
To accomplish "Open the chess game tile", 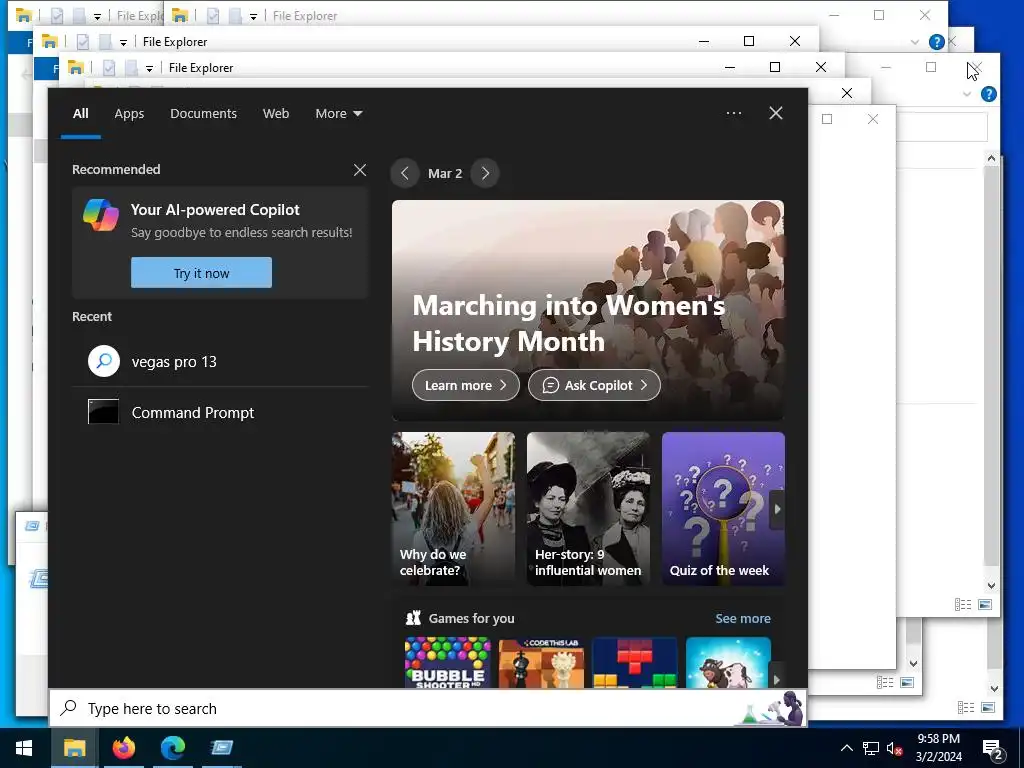I will click(x=541, y=663).
